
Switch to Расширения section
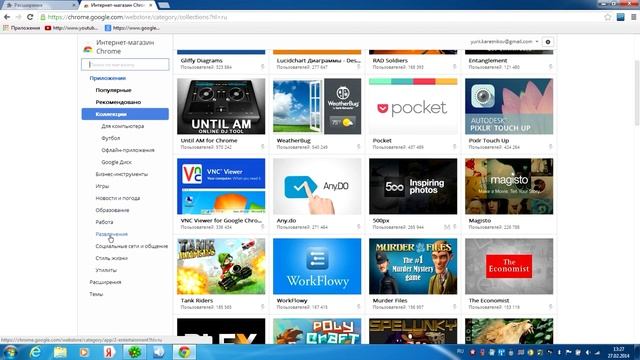coord(105,282)
